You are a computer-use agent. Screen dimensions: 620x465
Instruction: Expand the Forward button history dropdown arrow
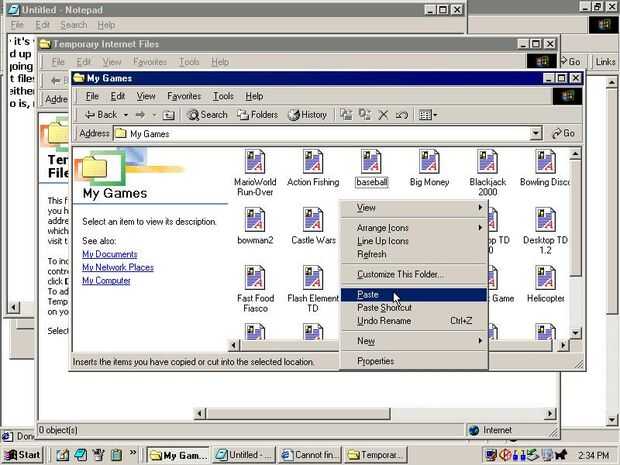click(154, 115)
